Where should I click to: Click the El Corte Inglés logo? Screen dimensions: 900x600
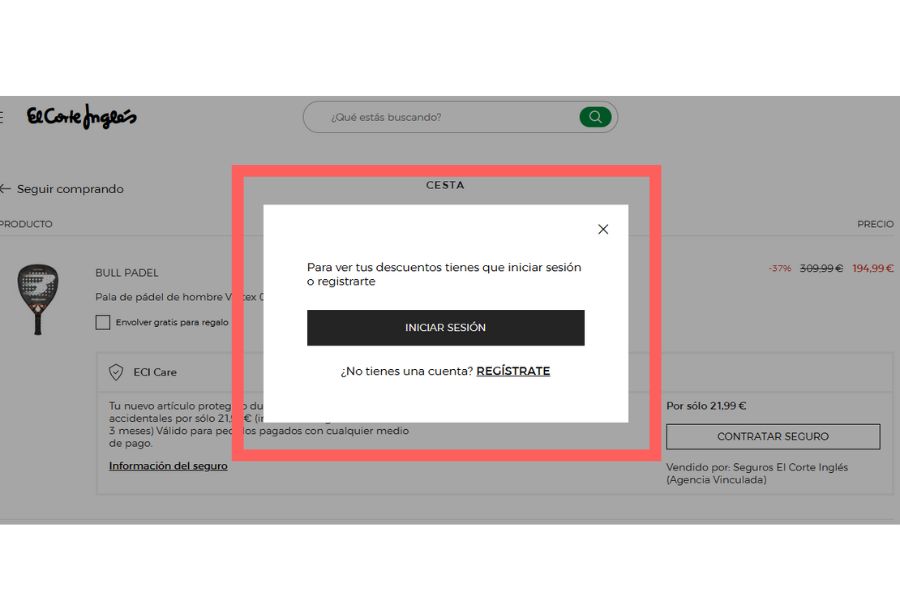coord(82,117)
